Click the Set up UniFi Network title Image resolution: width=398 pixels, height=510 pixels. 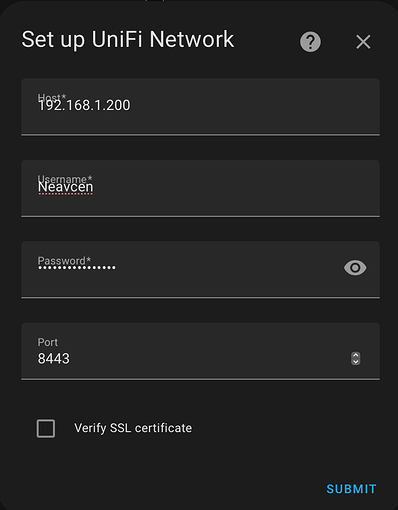coord(128,40)
